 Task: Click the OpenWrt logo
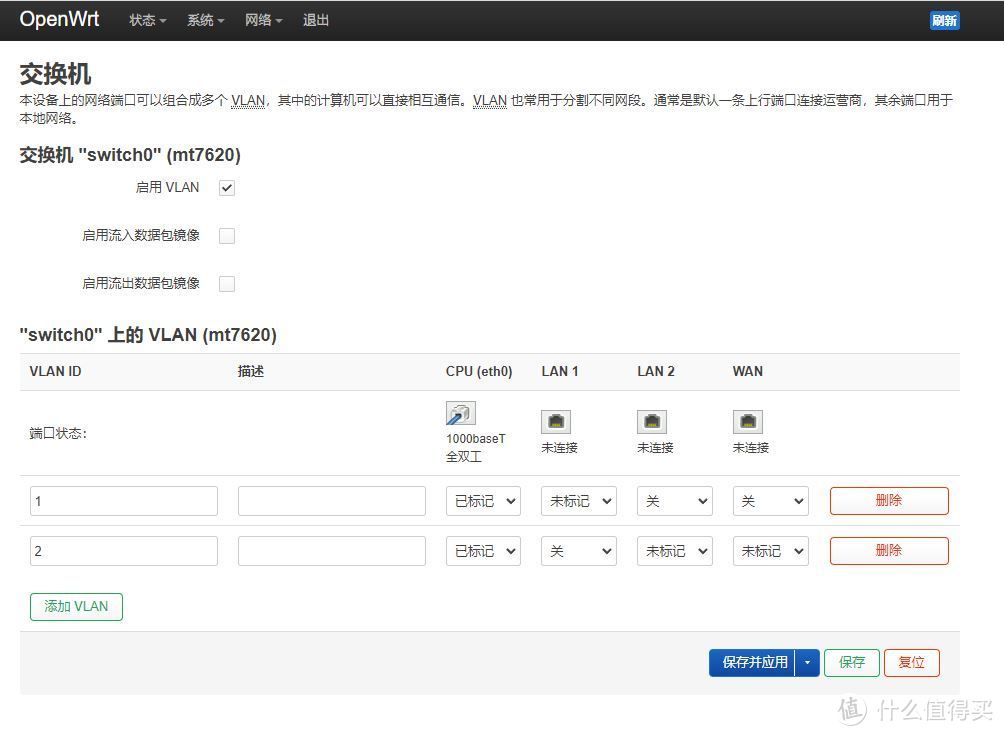coord(59,19)
